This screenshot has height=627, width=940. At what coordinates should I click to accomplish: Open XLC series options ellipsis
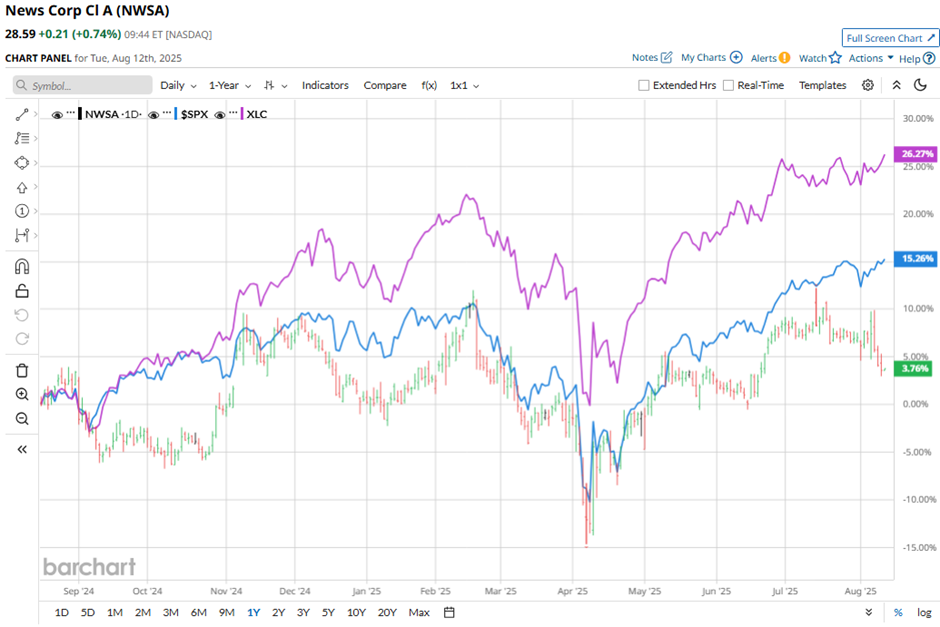pyautogui.click(x=233, y=113)
